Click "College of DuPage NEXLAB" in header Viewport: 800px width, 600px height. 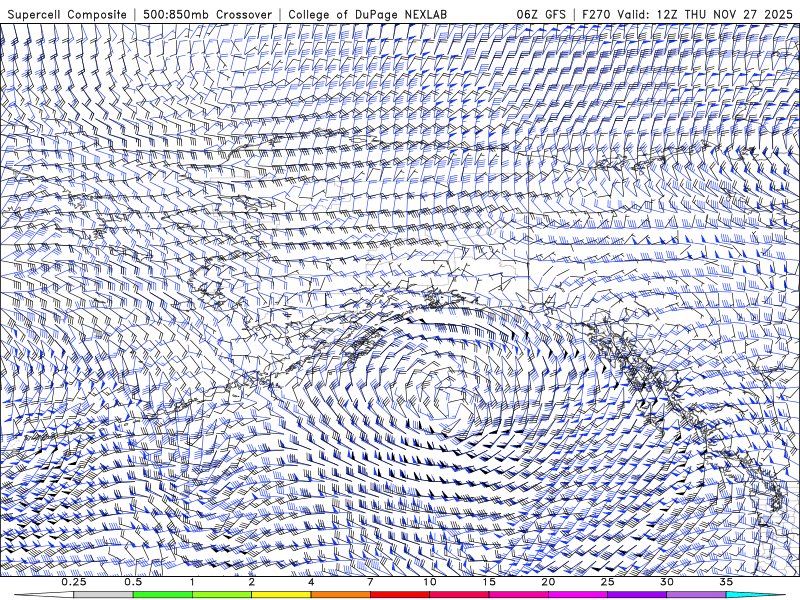367,14
